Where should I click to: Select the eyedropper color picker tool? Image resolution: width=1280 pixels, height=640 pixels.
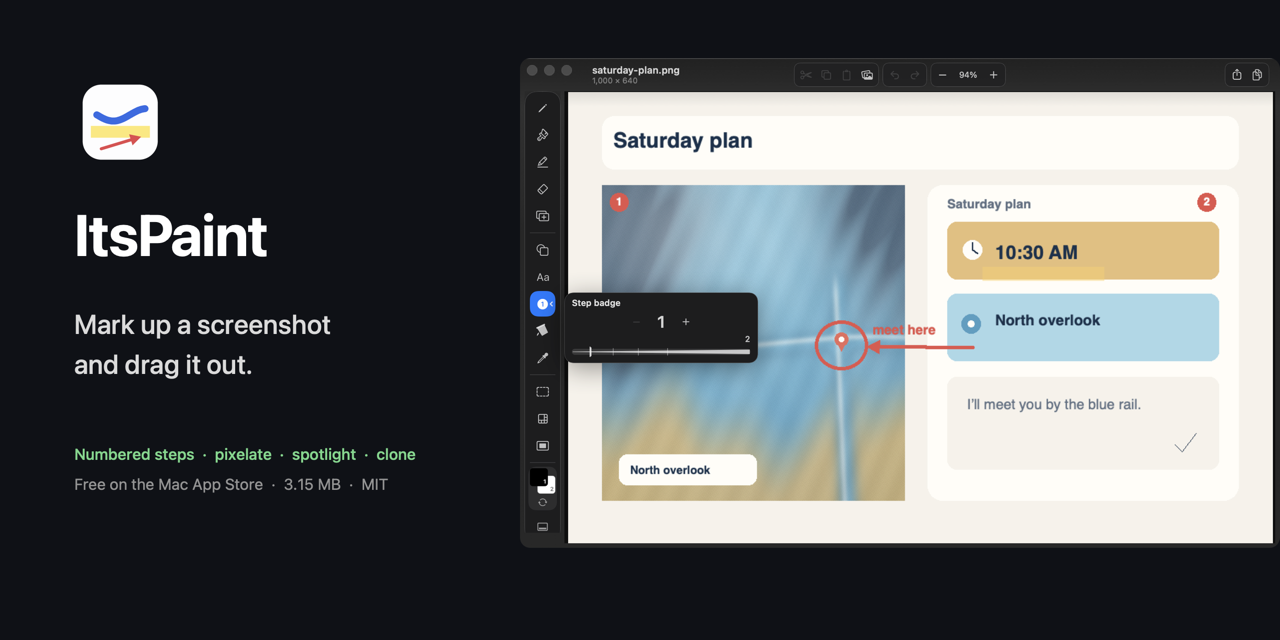pos(542,358)
